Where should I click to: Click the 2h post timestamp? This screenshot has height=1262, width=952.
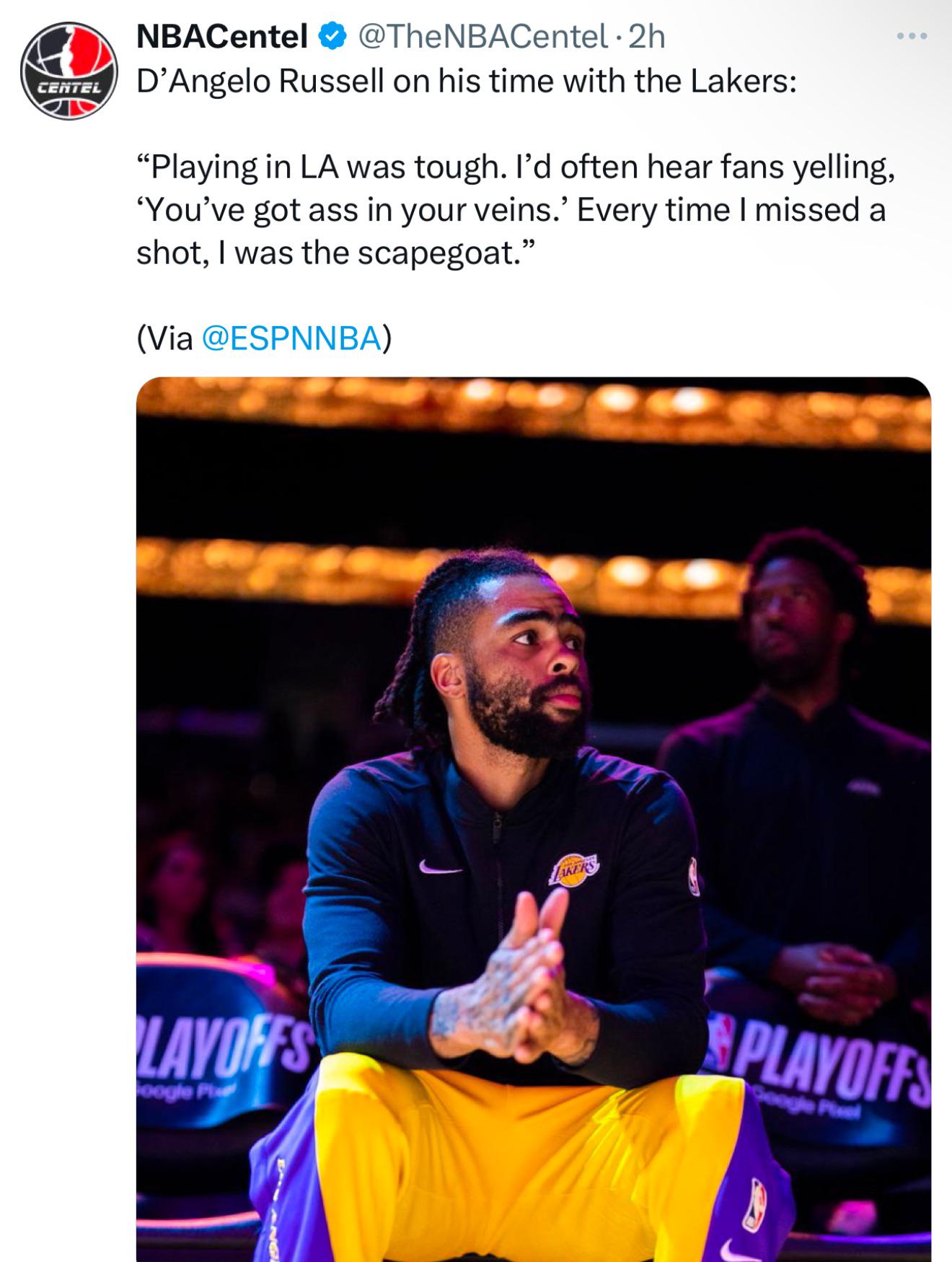pyautogui.click(x=647, y=36)
